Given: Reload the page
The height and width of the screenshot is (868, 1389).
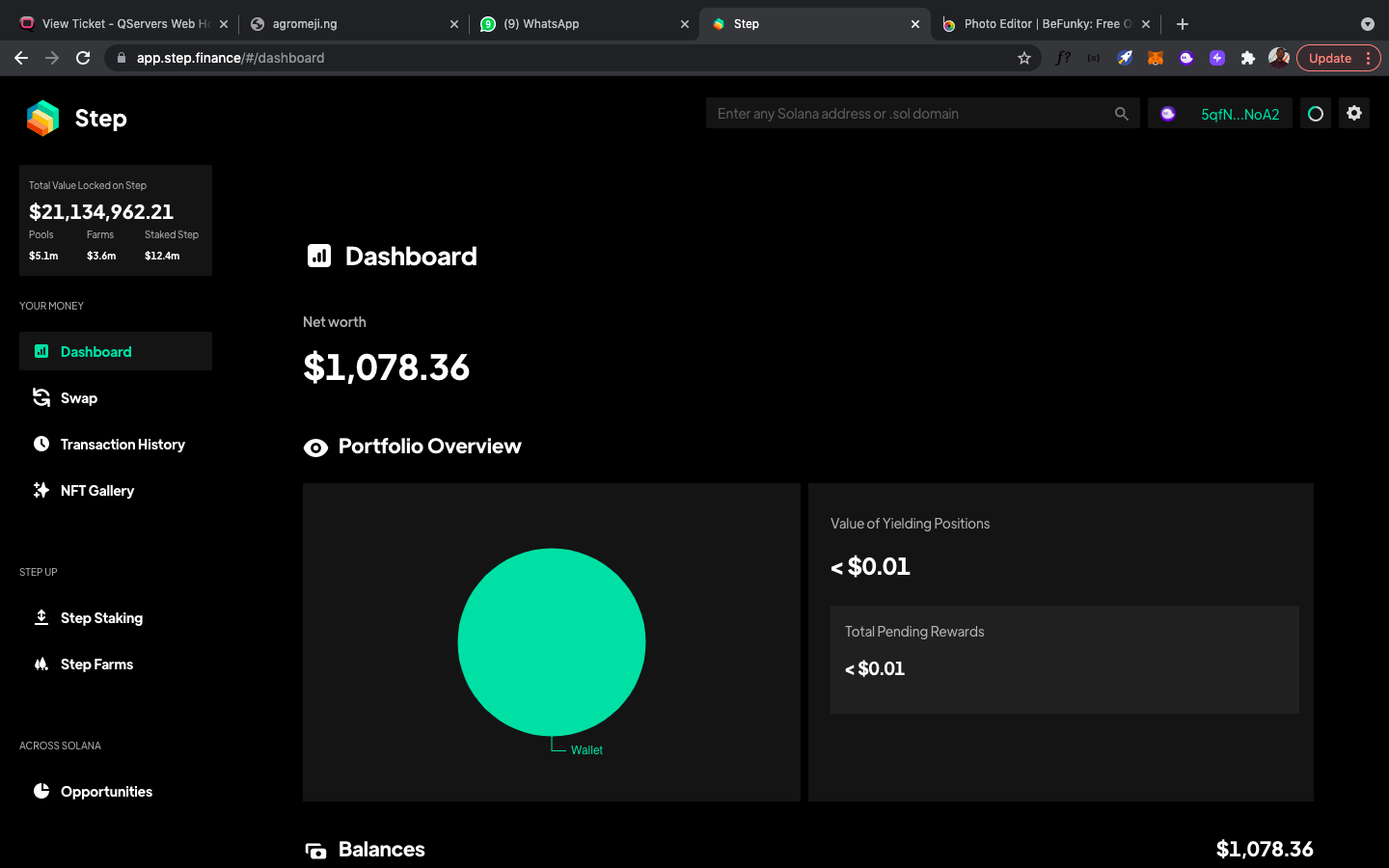Looking at the screenshot, I should [x=83, y=58].
